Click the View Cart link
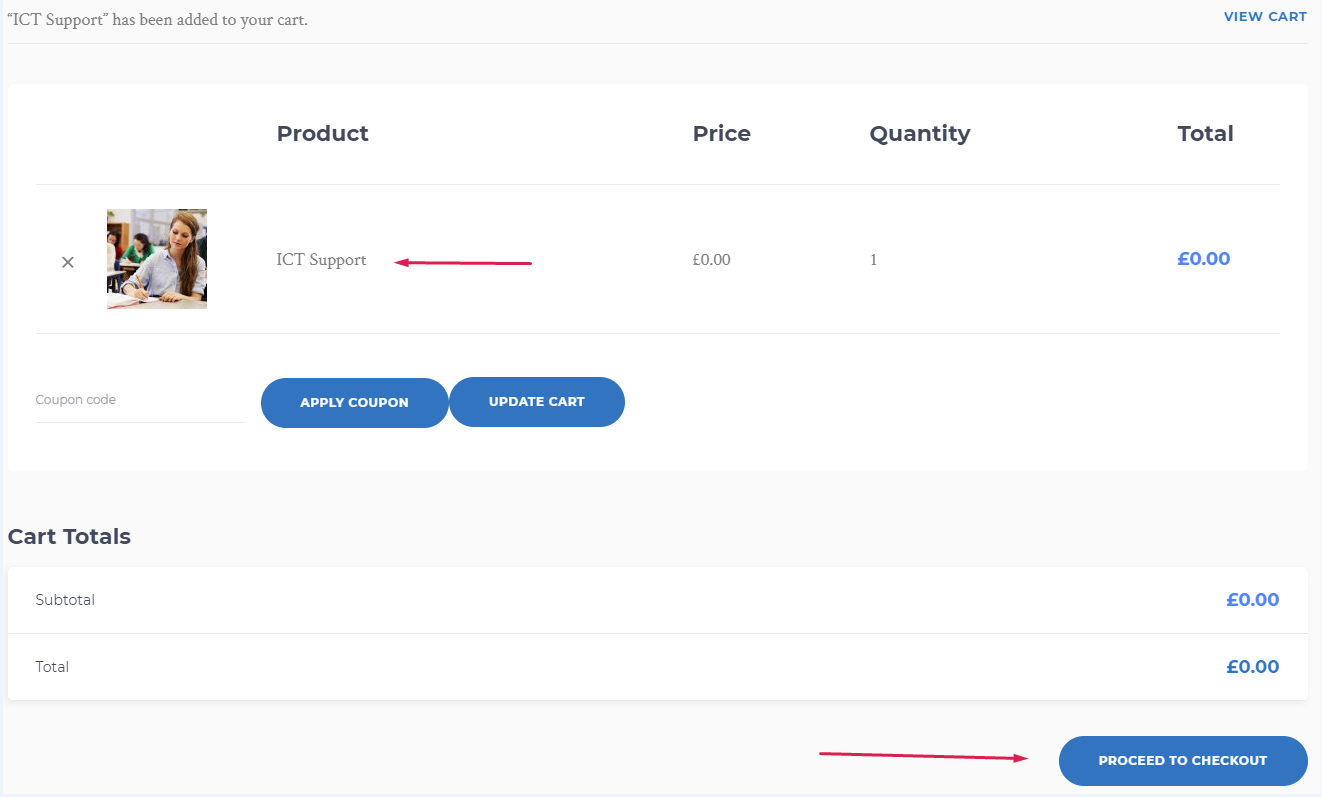 1265,16
